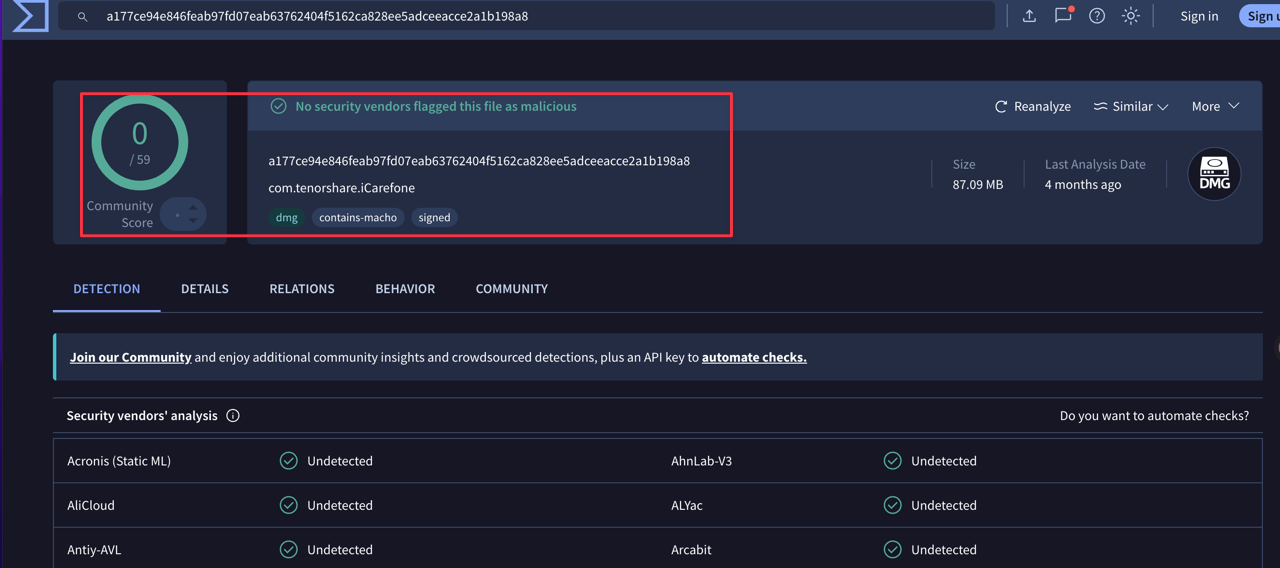Screen dimensions: 1280x568
Task: Click the file hash text below the banner
Action: point(479,161)
